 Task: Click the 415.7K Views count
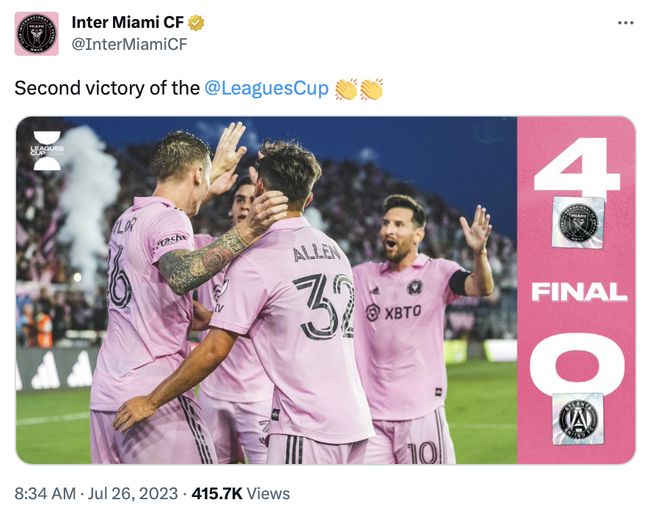241,494
